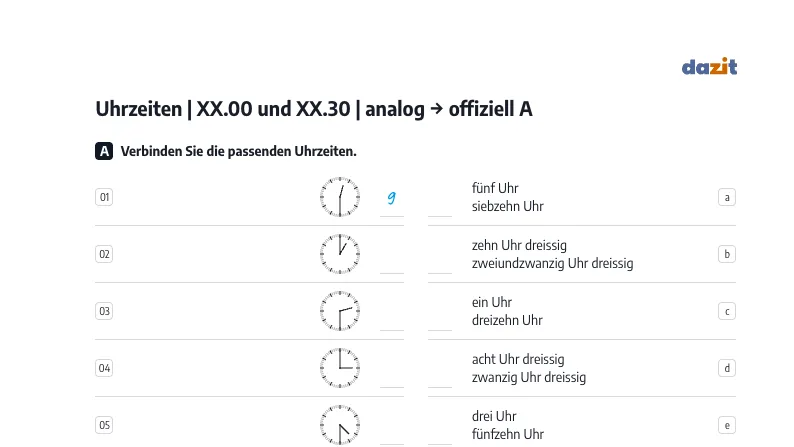Select the letter box e
The height and width of the screenshot is (447, 794).
coord(727,425)
